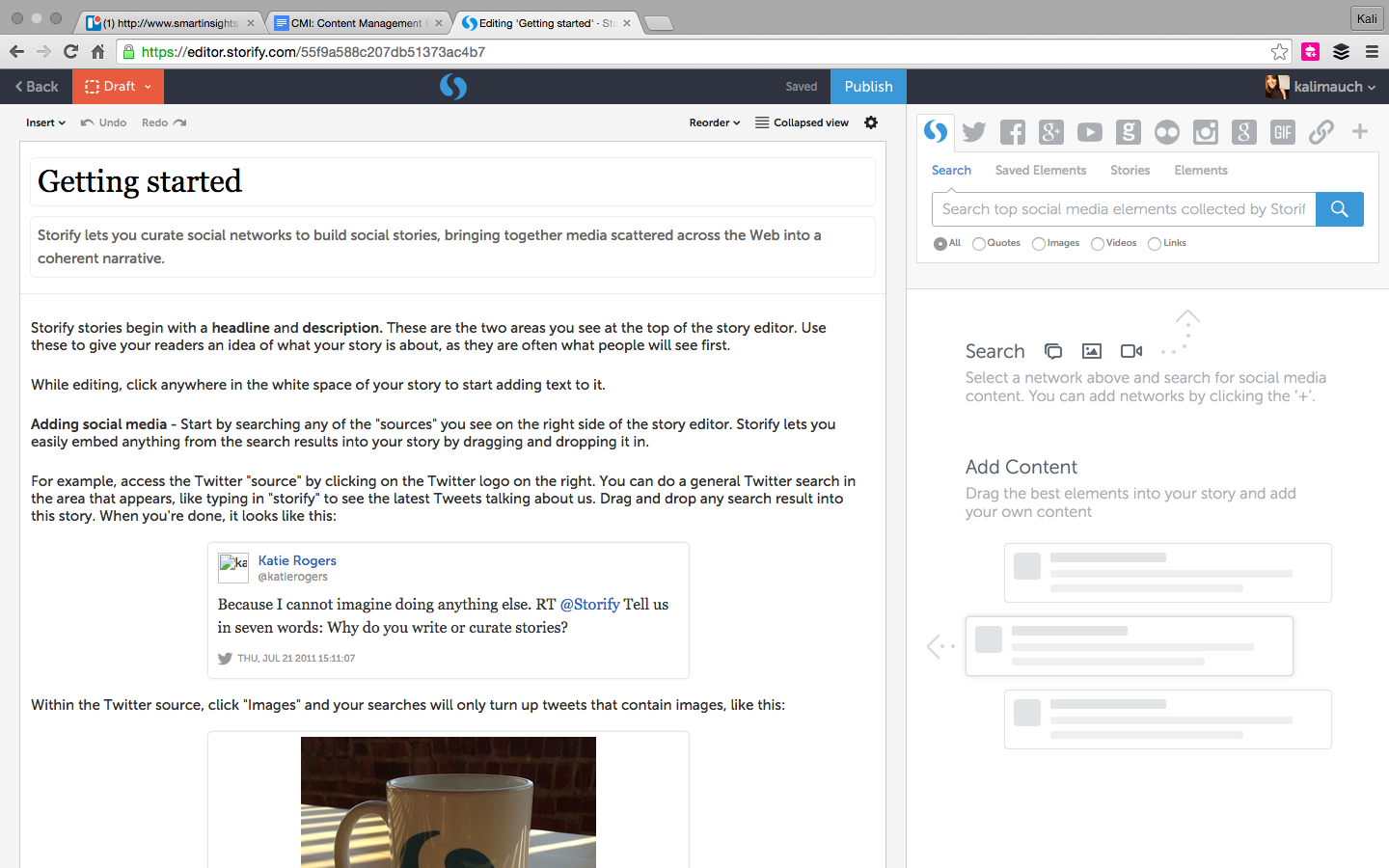This screenshot has width=1389, height=868.
Task: Select the g source between YouTube and Flickr
Action: [x=1129, y=132]
